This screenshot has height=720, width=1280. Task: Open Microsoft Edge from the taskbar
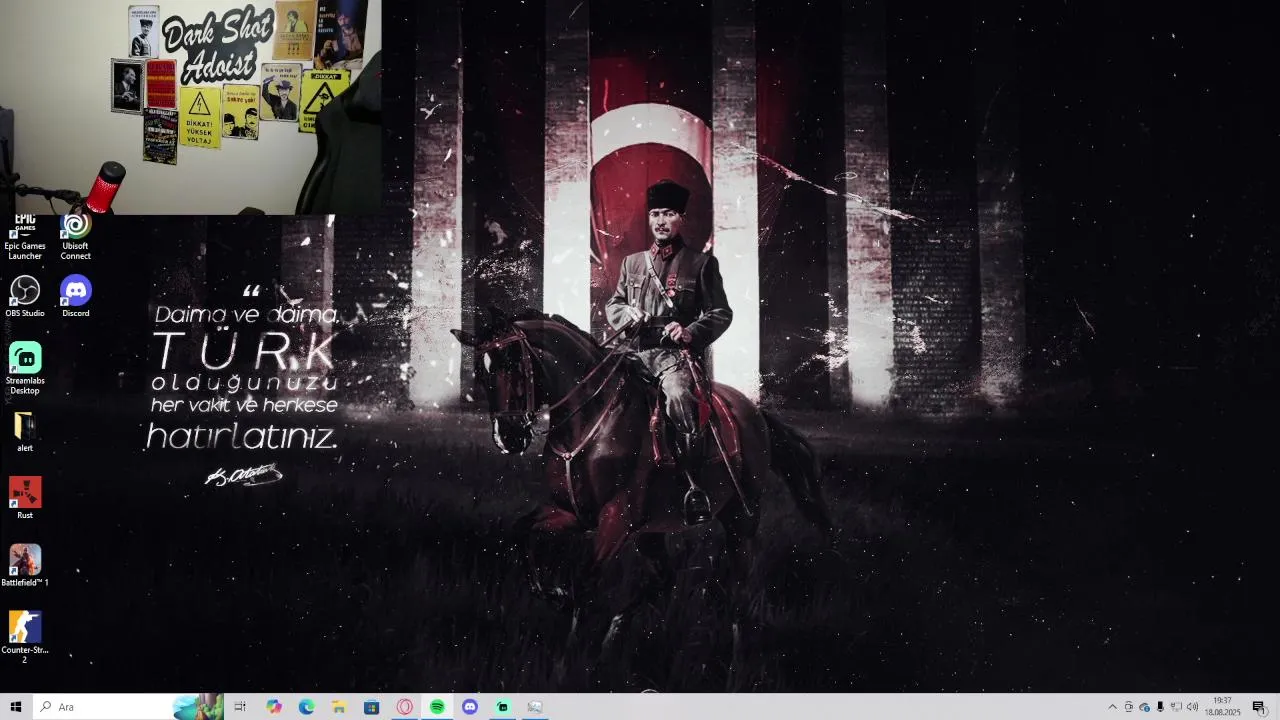[x=306, y=707]
